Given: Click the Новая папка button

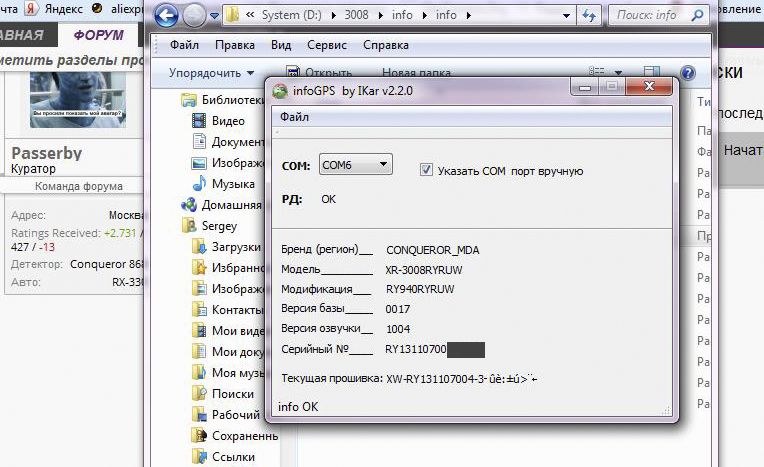Looking at the screenshot, I should pyautogui.click(x=413, y=73).
